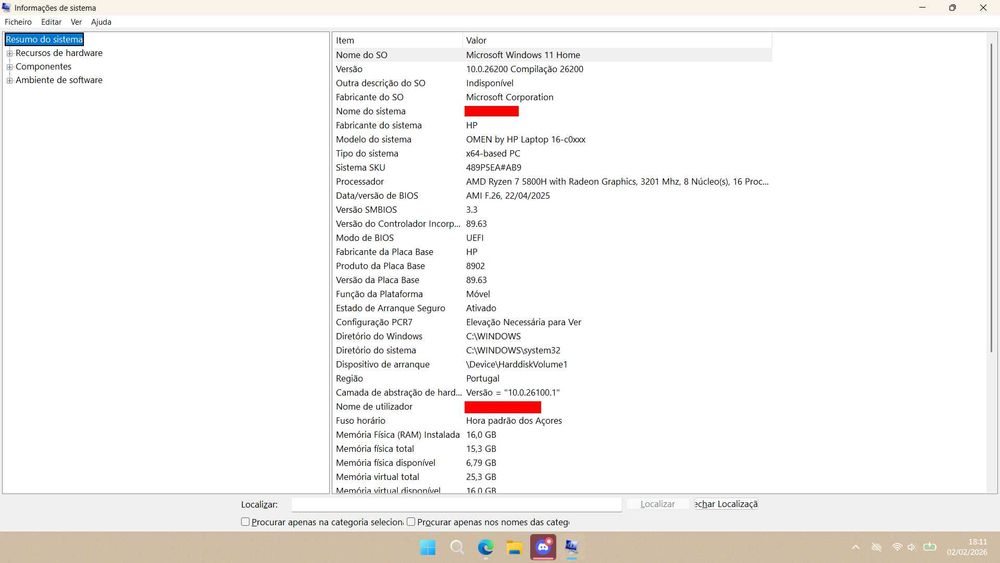Select the Diretório do Windows row
1000x563 pixels.
pos(552,336)
